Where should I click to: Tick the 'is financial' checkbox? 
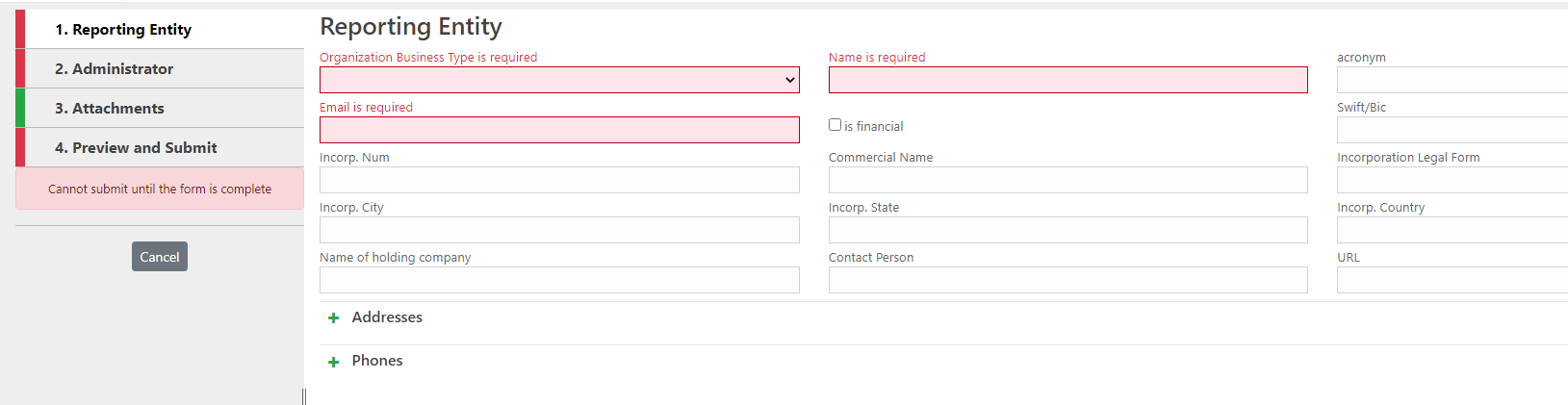(835, 125)
